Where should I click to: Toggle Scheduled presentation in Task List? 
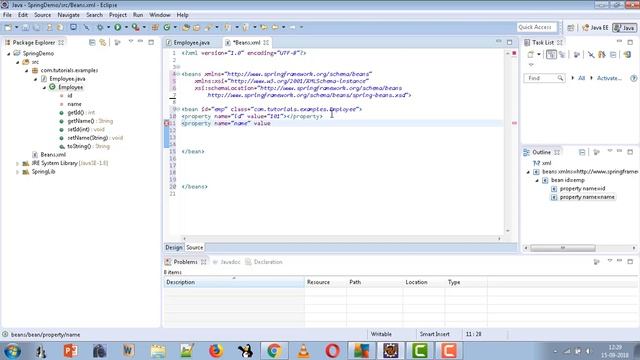(562, 55)
